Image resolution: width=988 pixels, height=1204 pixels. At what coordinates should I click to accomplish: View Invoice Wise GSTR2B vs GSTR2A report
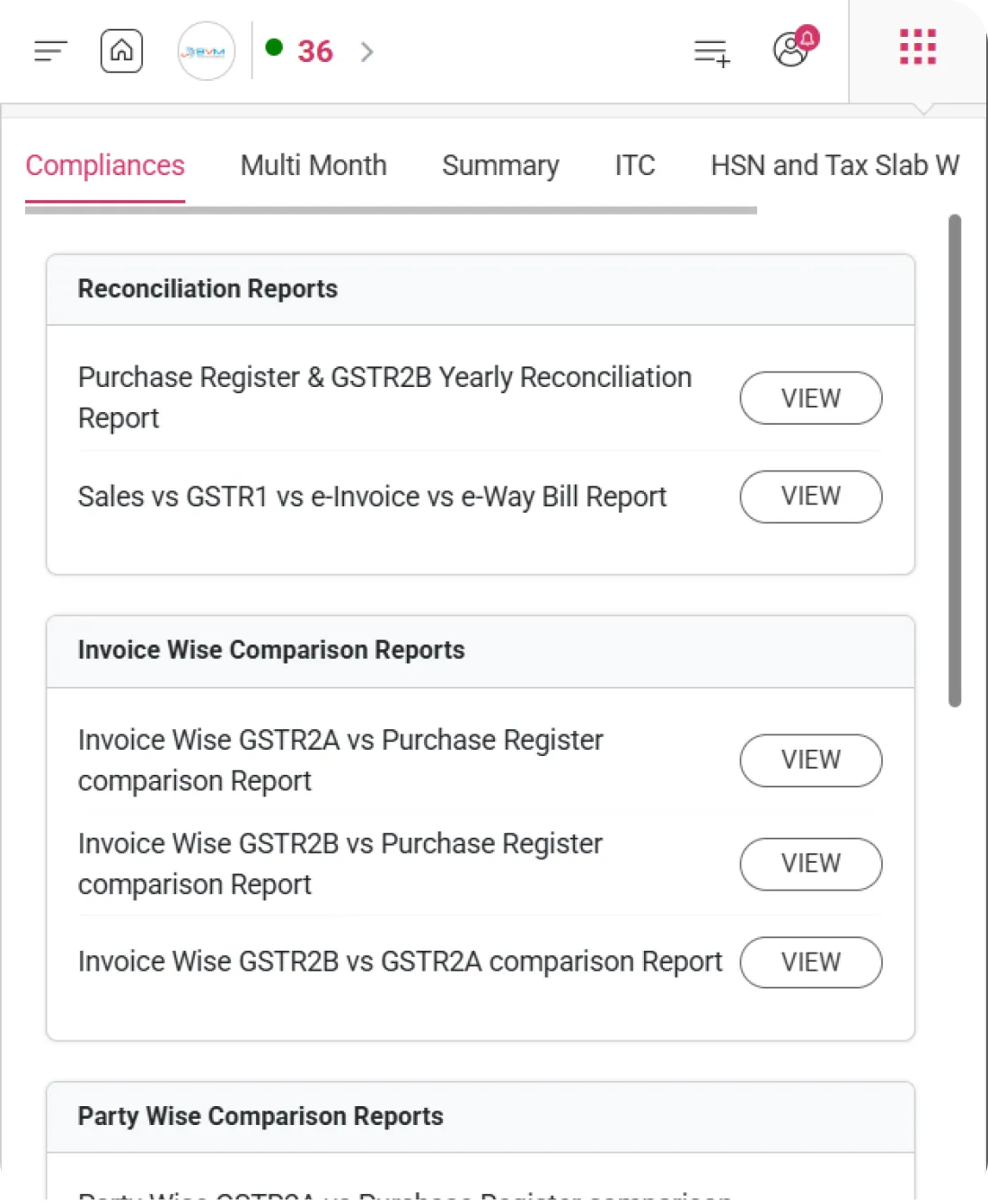811,962
